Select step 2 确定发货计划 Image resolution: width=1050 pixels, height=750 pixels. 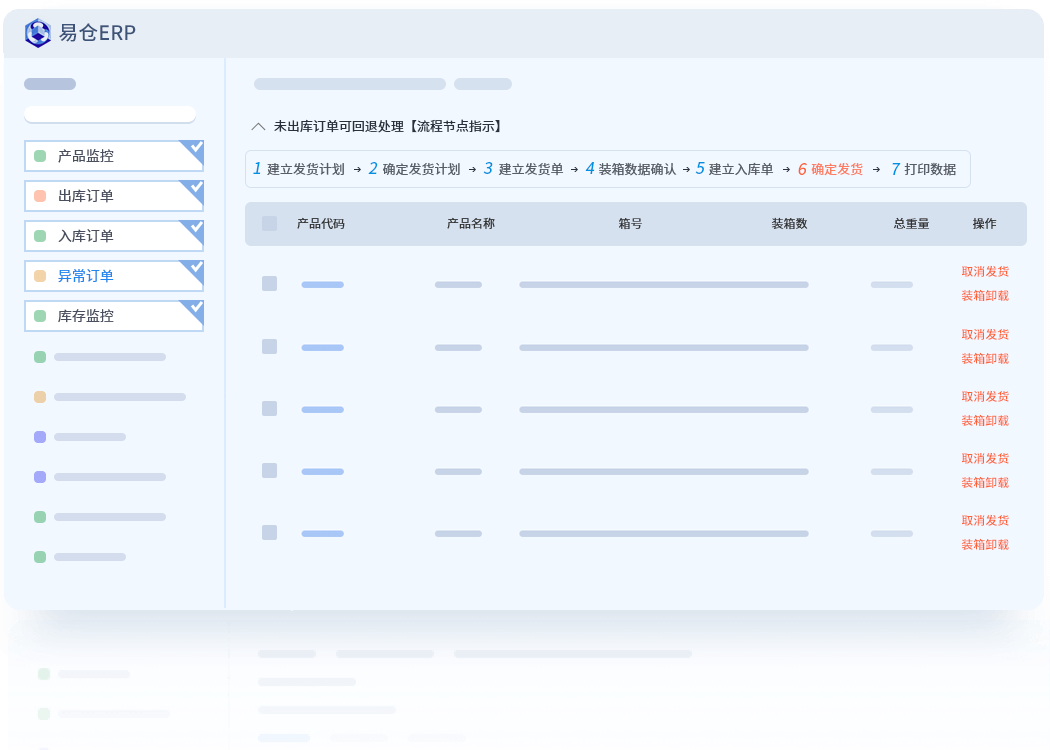[x=415, y=169]
